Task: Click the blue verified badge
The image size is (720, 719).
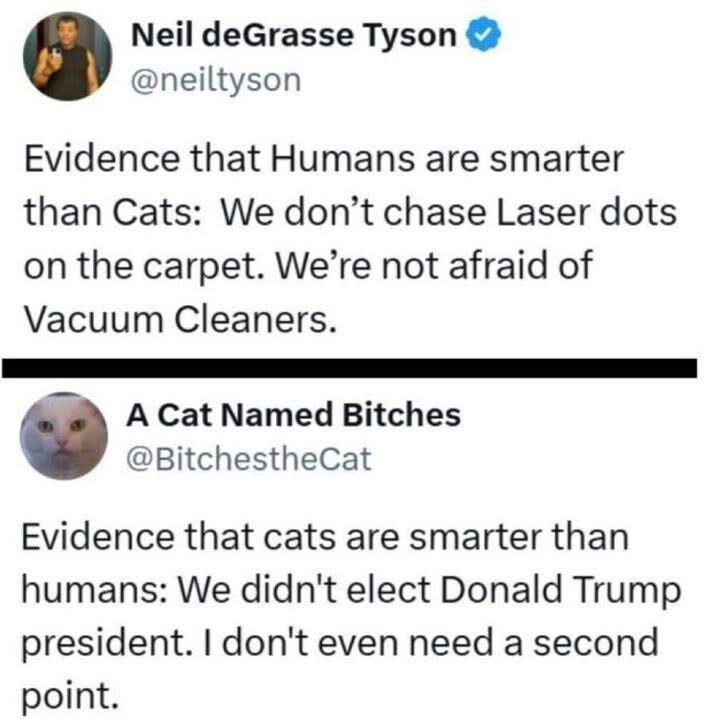Action: click(484, 37)
